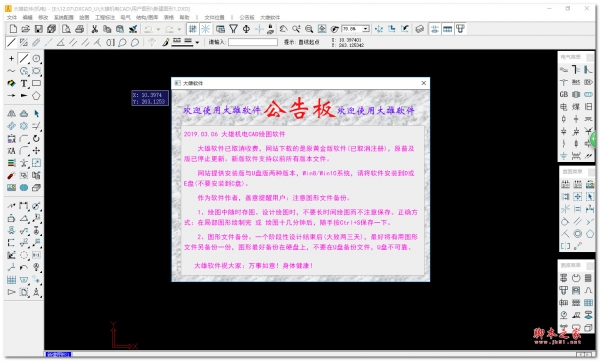Viewport: 600px width, 361px height.
Task: Click the 旧 symbol in electrical panel
Action: point(589,107)
